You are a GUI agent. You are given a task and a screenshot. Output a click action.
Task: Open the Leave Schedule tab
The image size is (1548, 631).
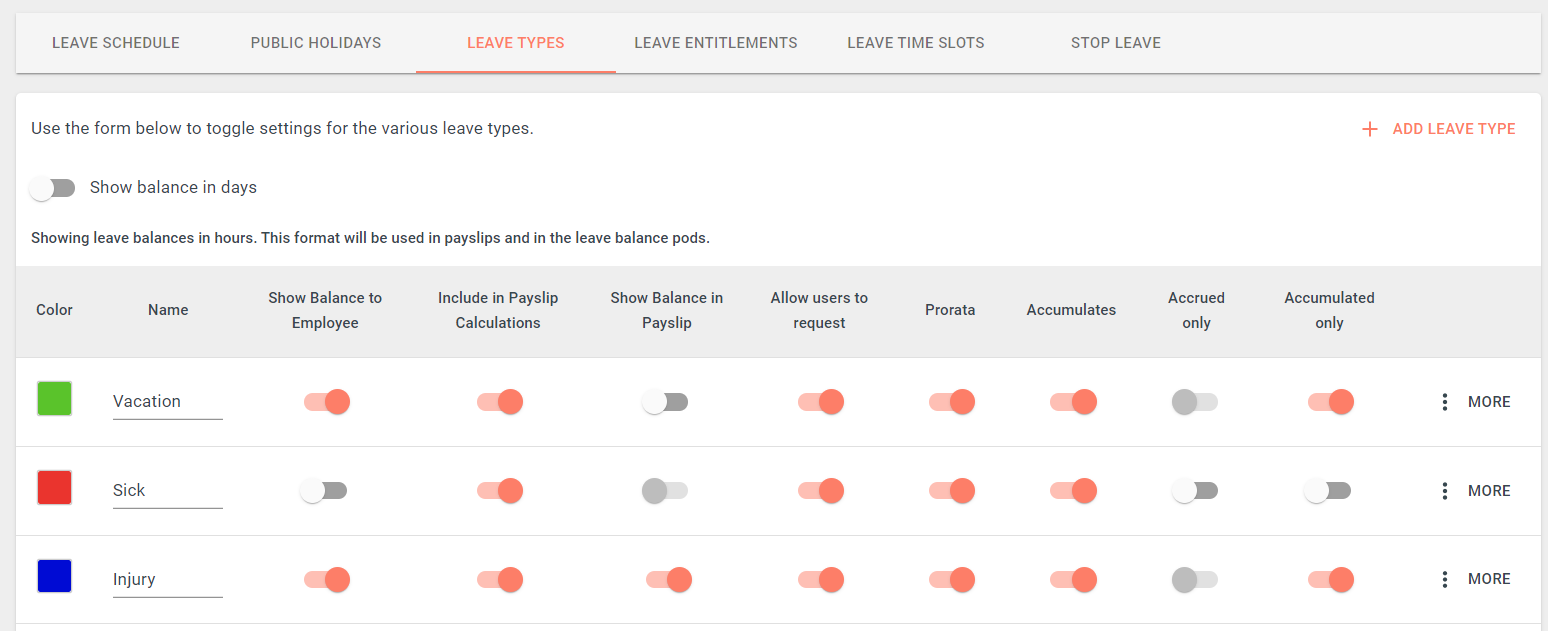pyautogui.click(x=116, y=43)
